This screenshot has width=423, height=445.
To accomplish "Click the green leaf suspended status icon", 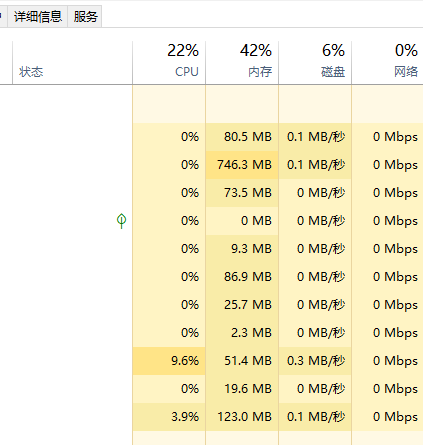I will click(121, 221).
